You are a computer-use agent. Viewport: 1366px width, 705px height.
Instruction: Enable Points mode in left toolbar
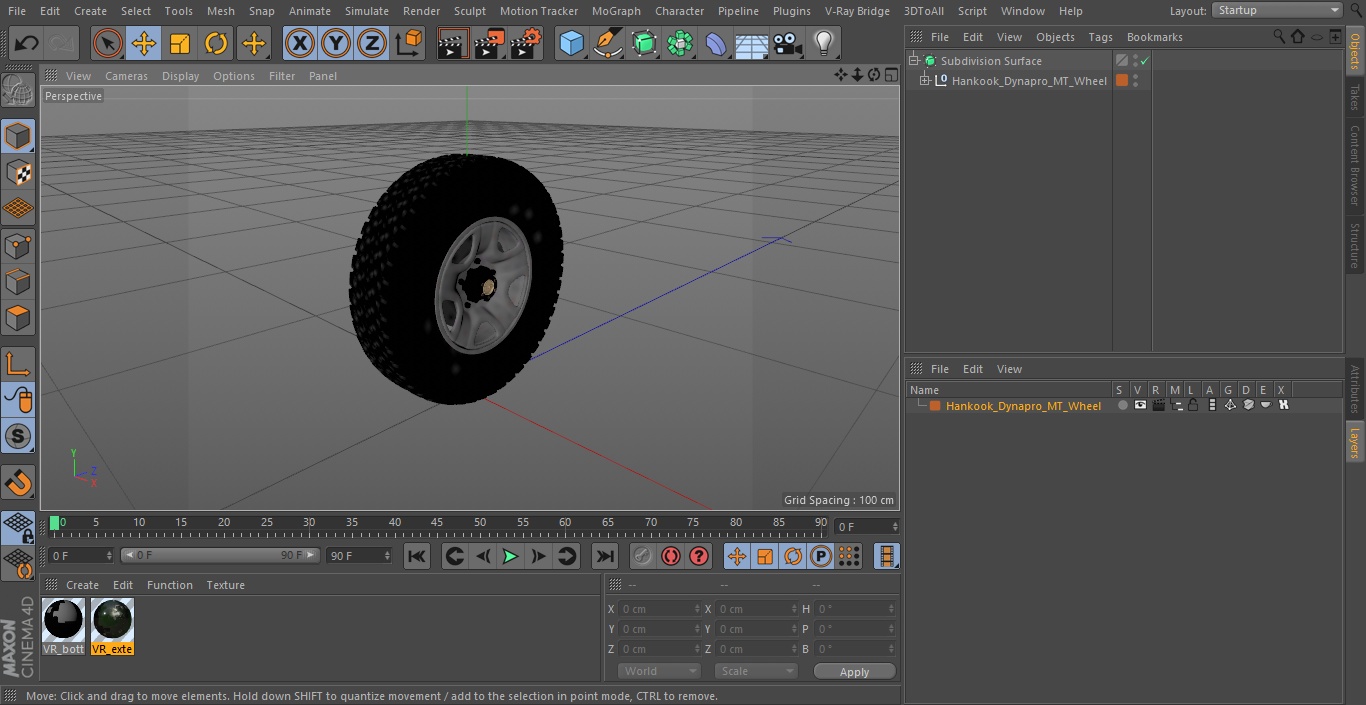[x=19, y=245]
